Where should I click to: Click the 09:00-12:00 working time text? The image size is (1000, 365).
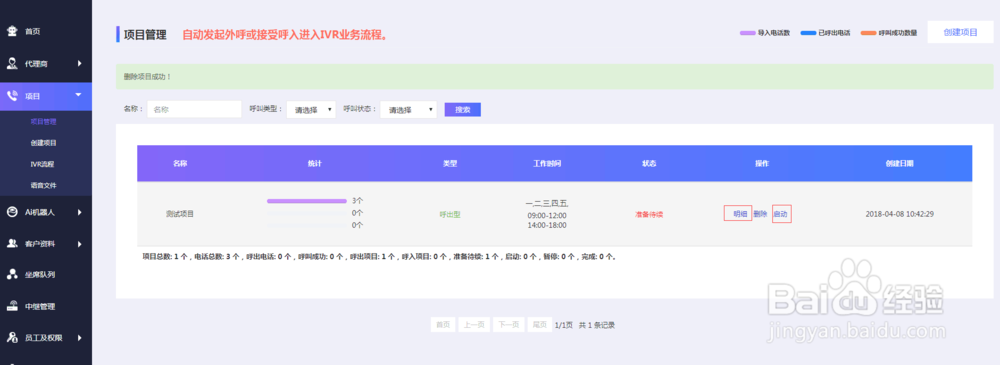click(547, 215)
